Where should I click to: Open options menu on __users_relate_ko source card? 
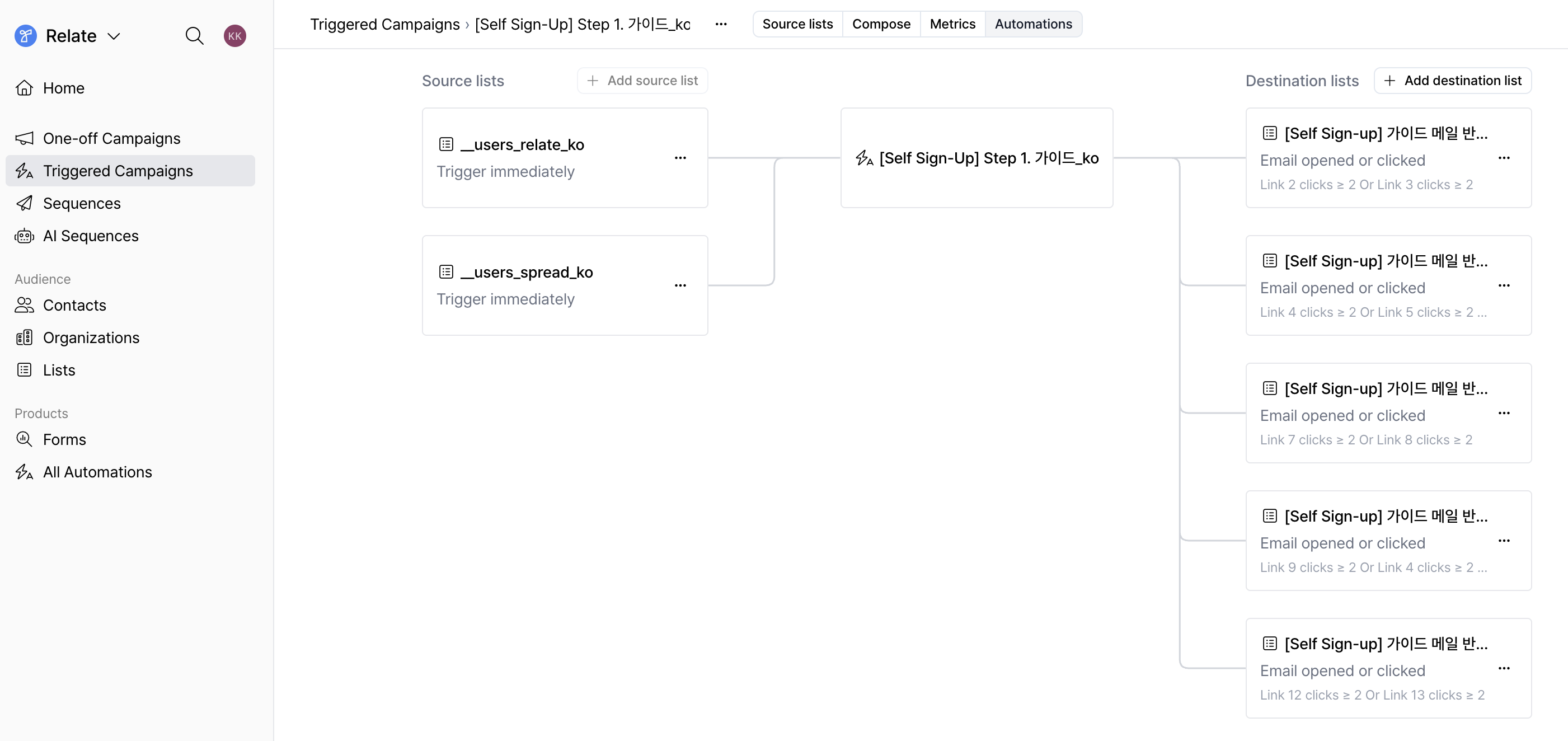680,158
